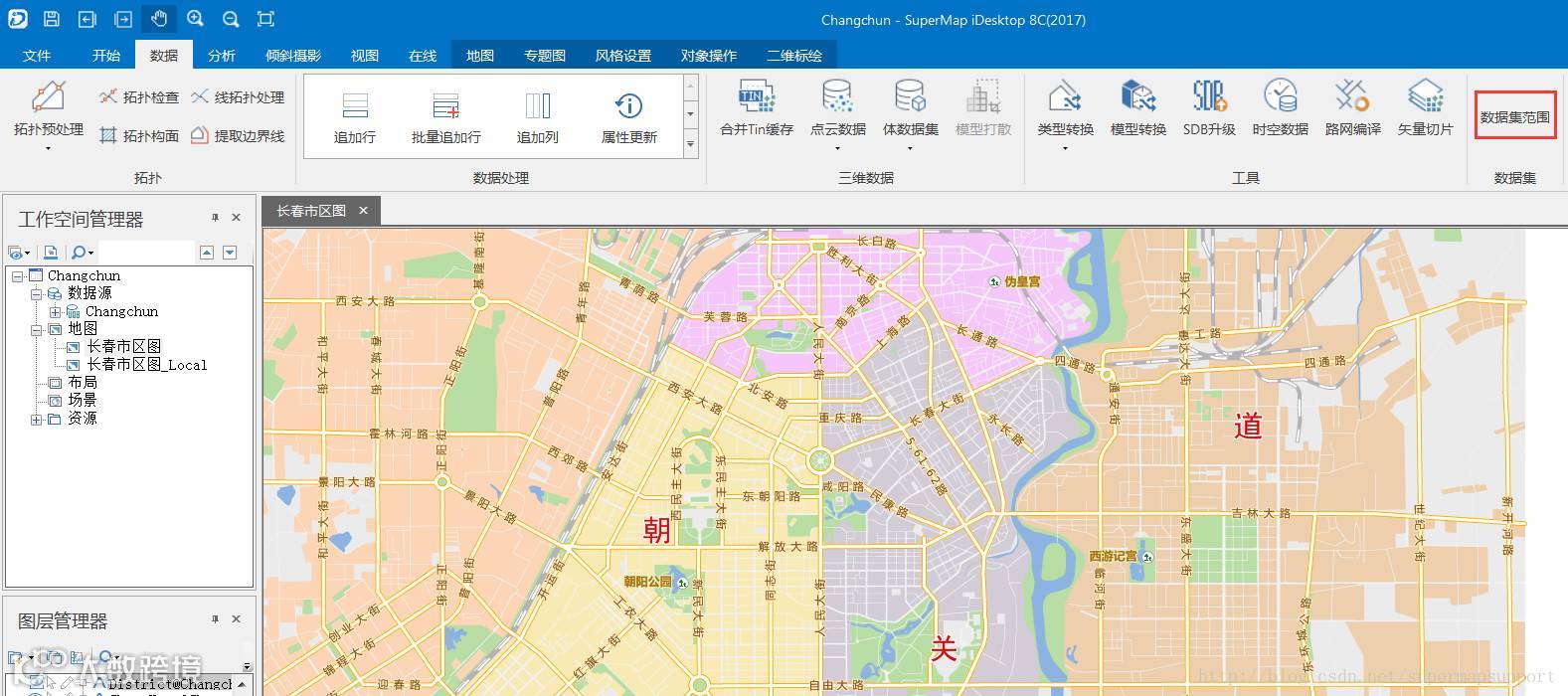Expand the data processing gallery more arrow
This screenshot has height=696, width=1568.
pos(690,145)
